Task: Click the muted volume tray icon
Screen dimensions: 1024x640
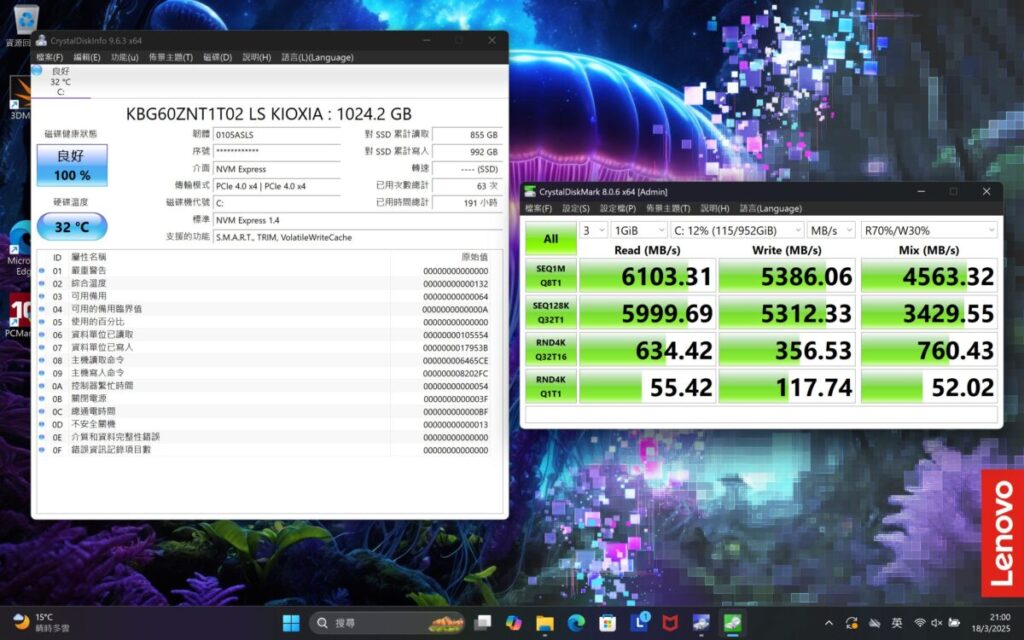Action: point(936,623)
